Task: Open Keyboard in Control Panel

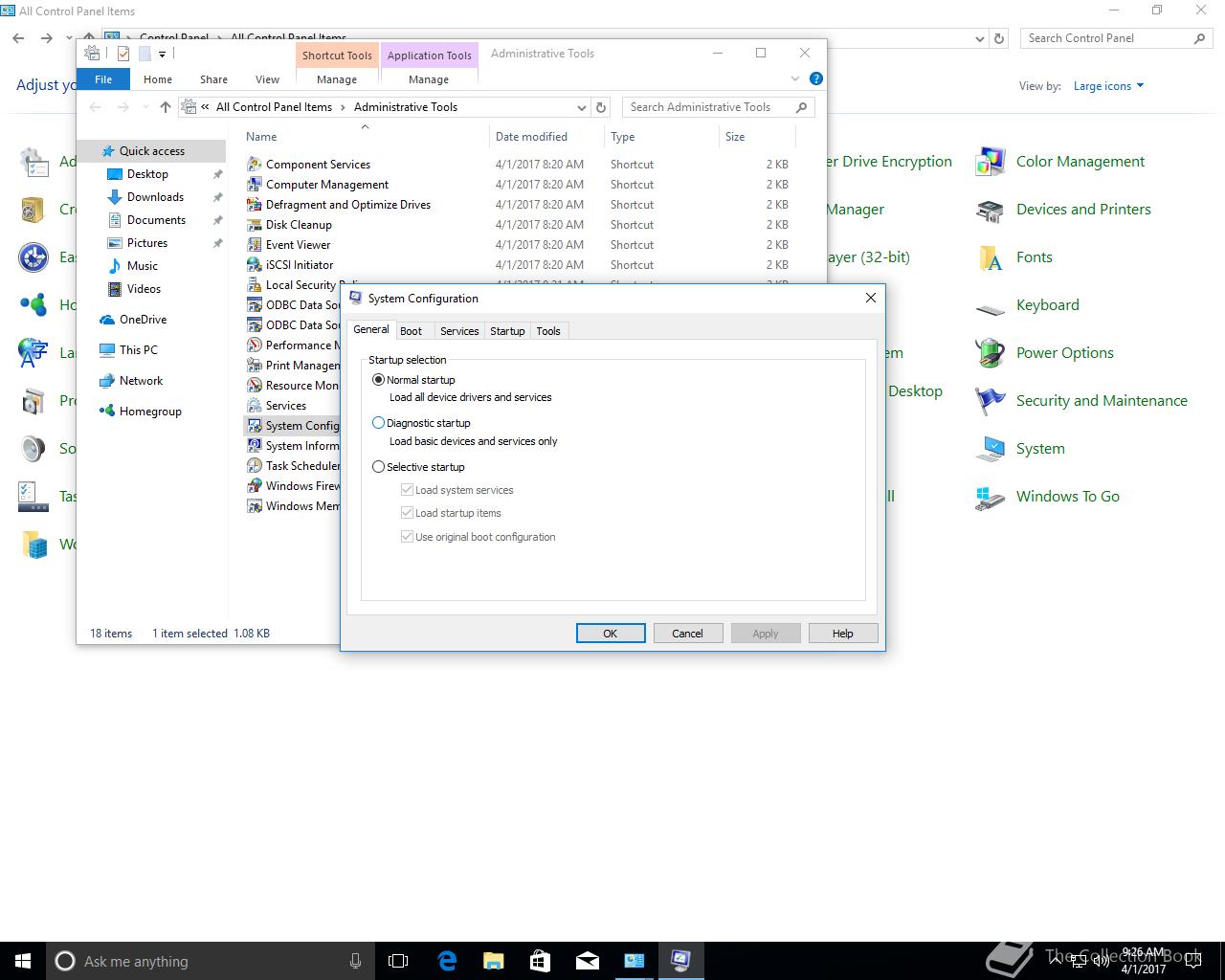Action: [x=1047, y=305]
